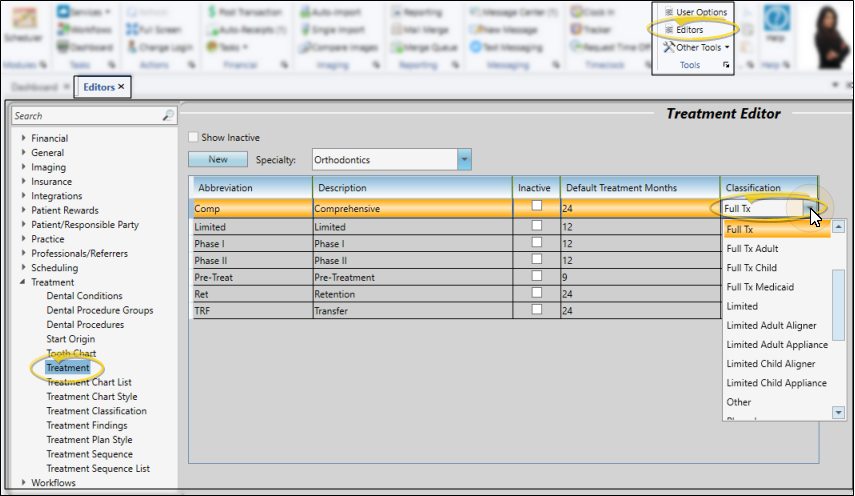Enable the Show Inactive checkbox

point(194,137)
